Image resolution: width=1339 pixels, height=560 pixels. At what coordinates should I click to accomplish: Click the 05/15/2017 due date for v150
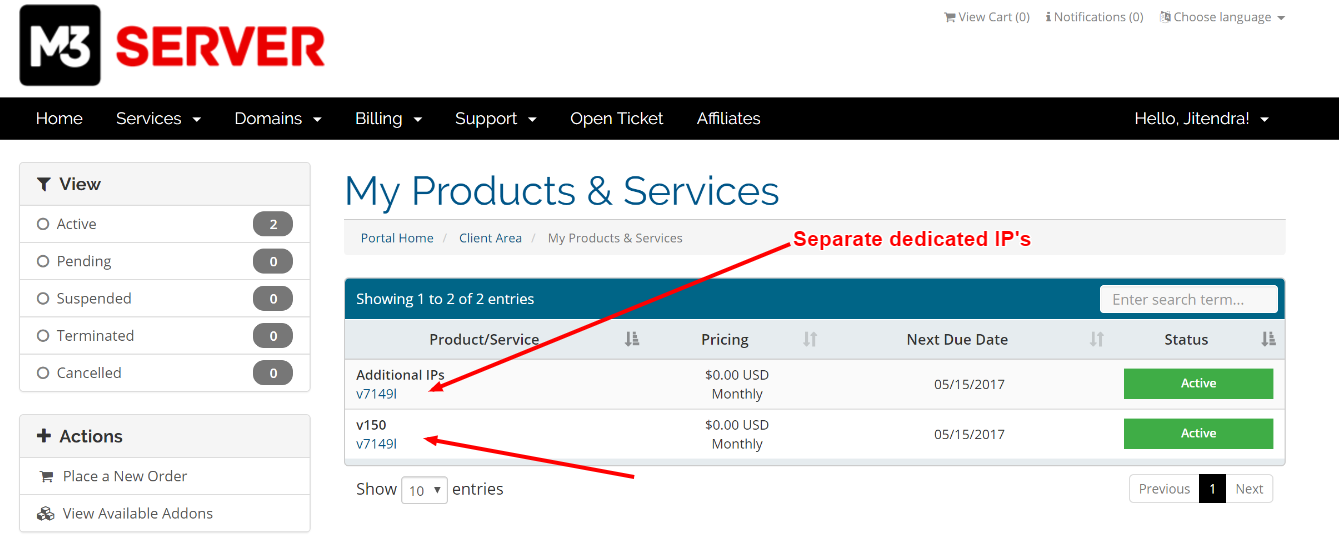pos(969,434)
